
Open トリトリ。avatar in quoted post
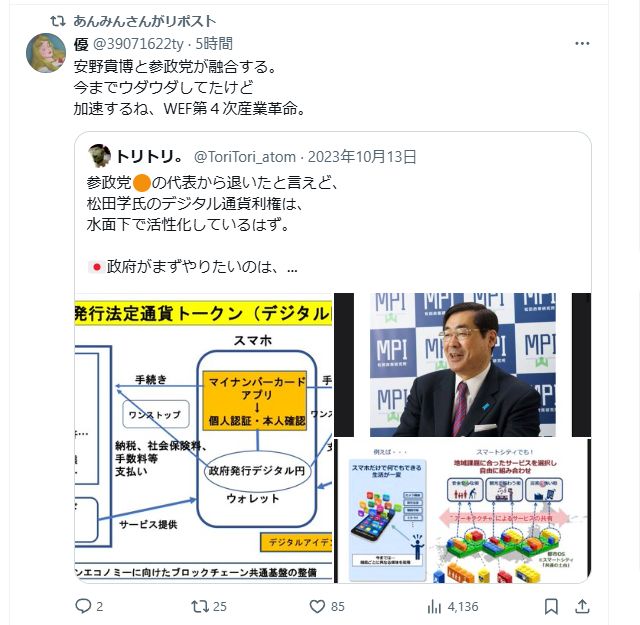pyautogui.click(x=99, y=156)
